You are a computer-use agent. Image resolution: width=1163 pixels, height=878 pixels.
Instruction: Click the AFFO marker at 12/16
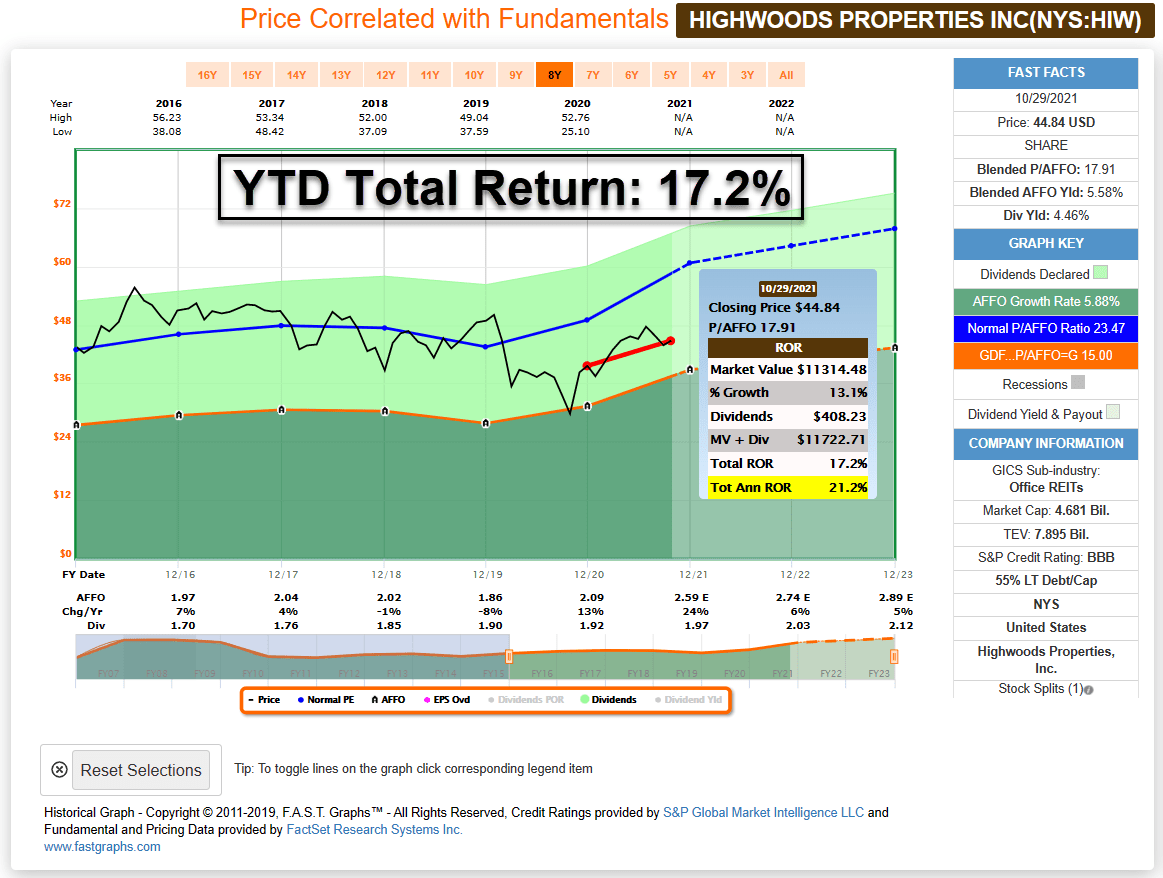pyautogui.click(x=179, y=415)
